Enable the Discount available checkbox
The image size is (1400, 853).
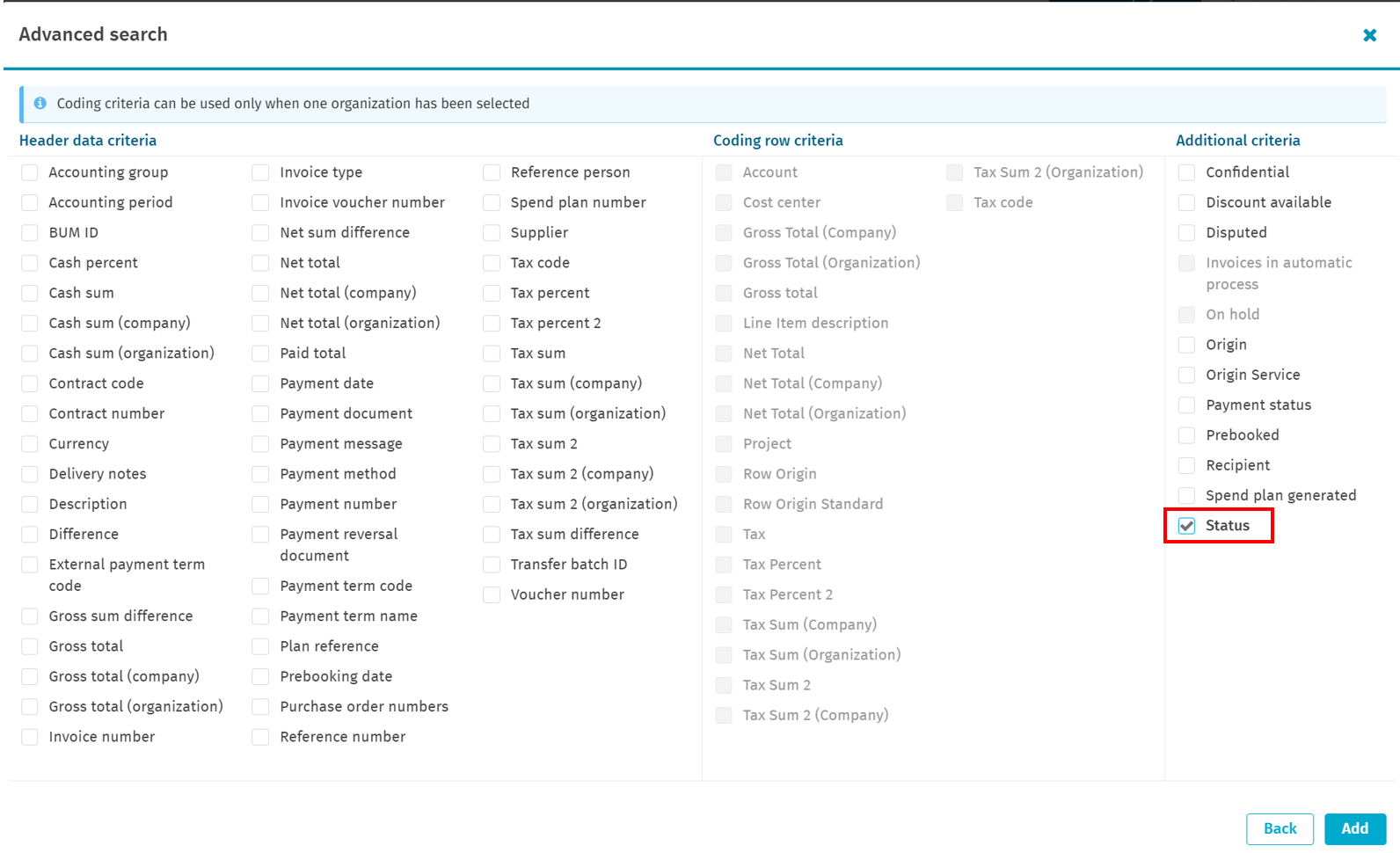1187,202
